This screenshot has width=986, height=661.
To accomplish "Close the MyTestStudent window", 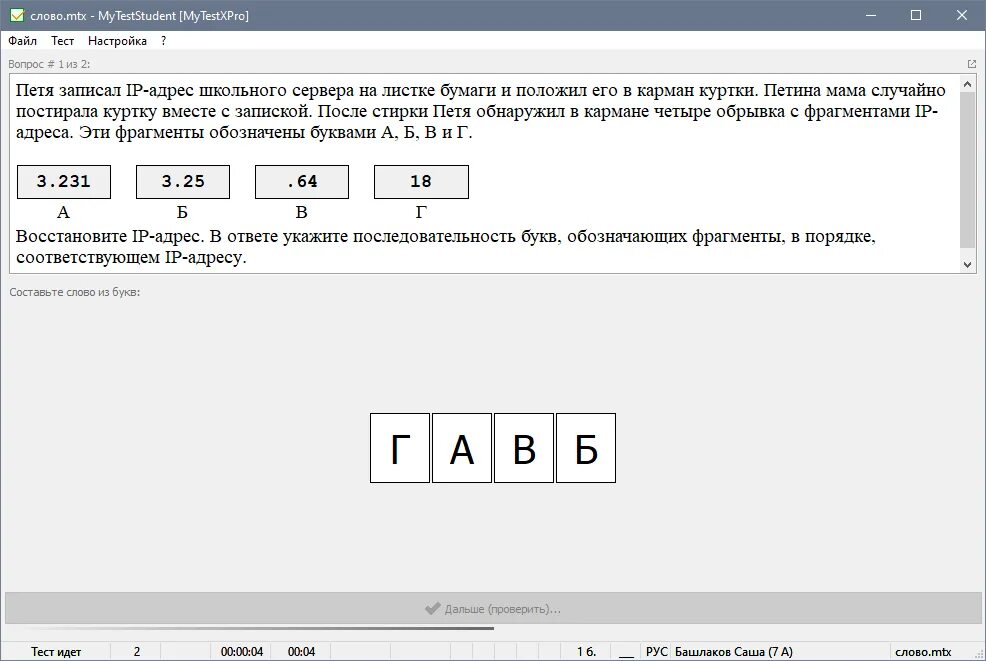I will 962,15.
